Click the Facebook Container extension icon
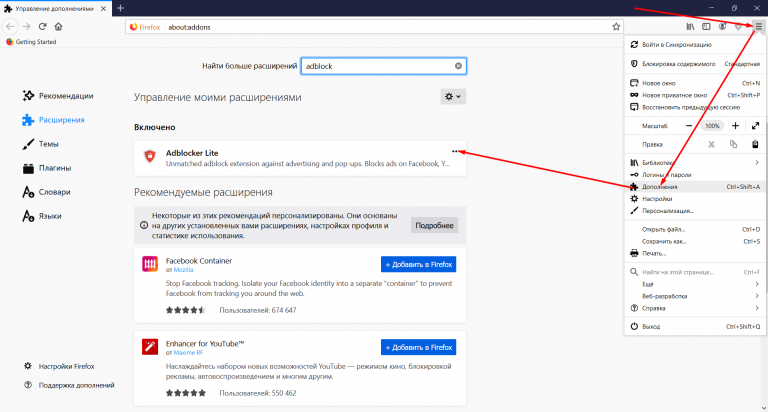Viewport: 768px width, 412px height. 150,264
